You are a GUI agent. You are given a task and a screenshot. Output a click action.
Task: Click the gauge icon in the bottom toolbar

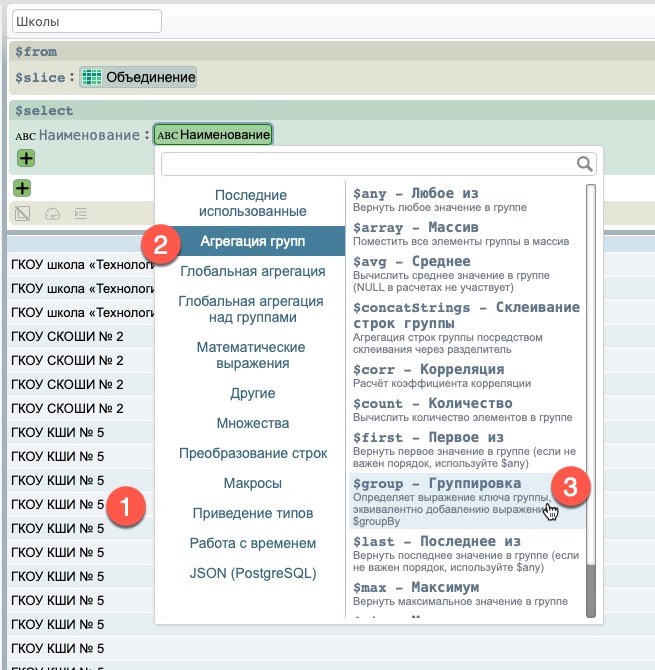[x=53, y=213]
